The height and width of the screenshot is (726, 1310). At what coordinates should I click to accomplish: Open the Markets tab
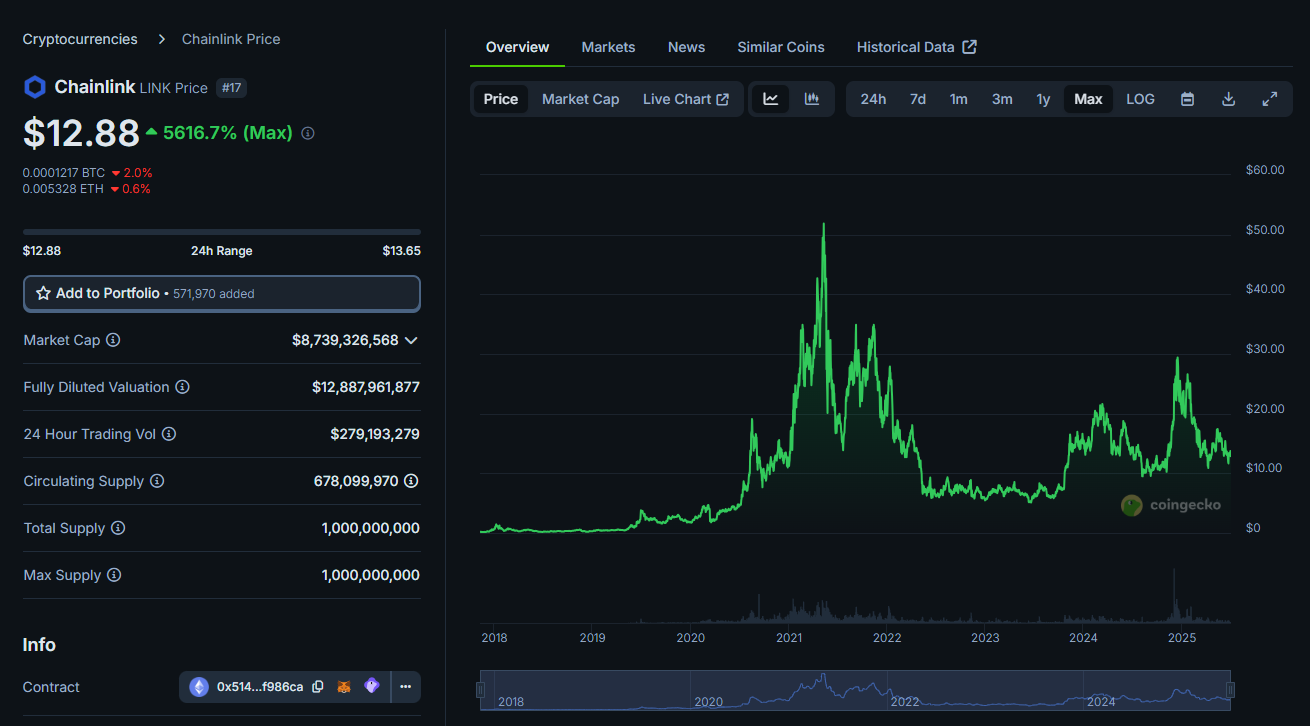[x=608, y=47]
